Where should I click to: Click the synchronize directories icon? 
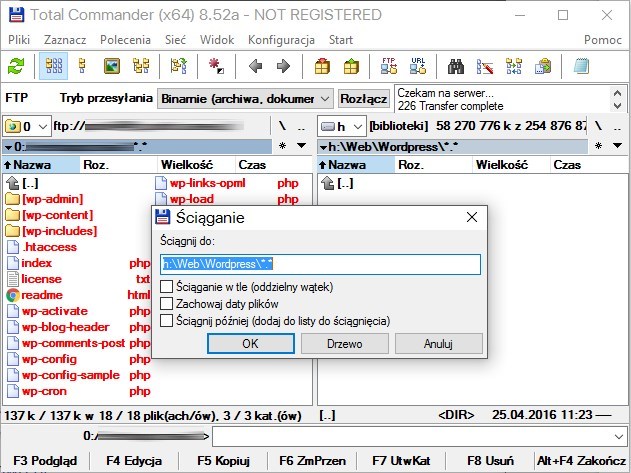tap(514, 66)
